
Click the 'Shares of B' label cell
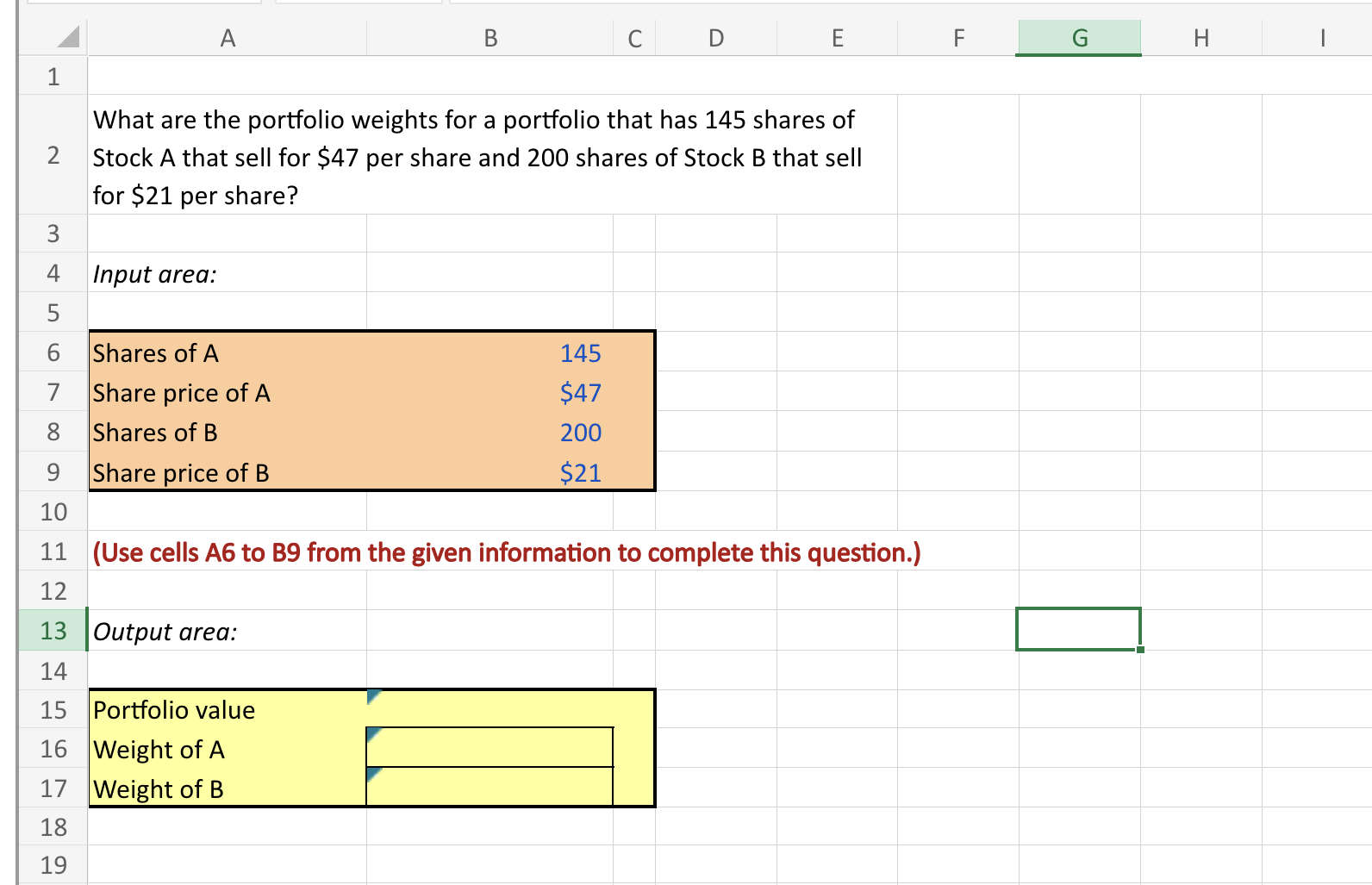click(x=228, y=432)
